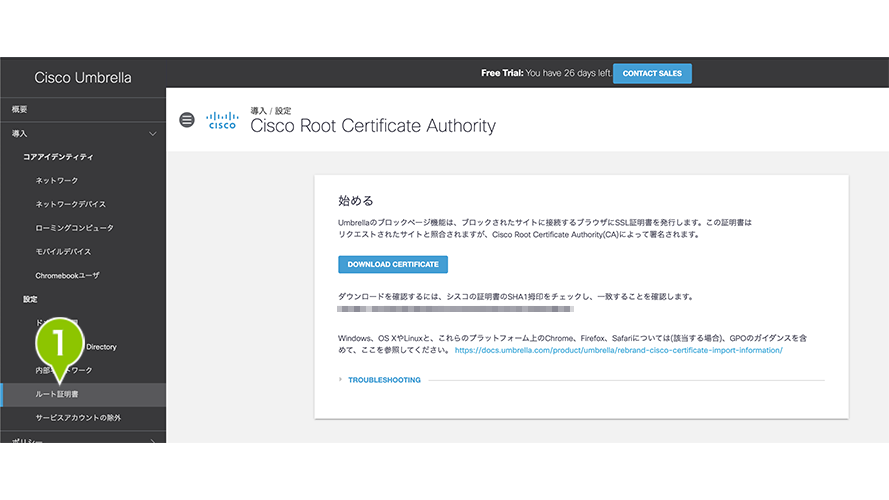Select ネットワークデバイス in sidebar
Viewport: 889px width, 500px height.
pos(70,204)
